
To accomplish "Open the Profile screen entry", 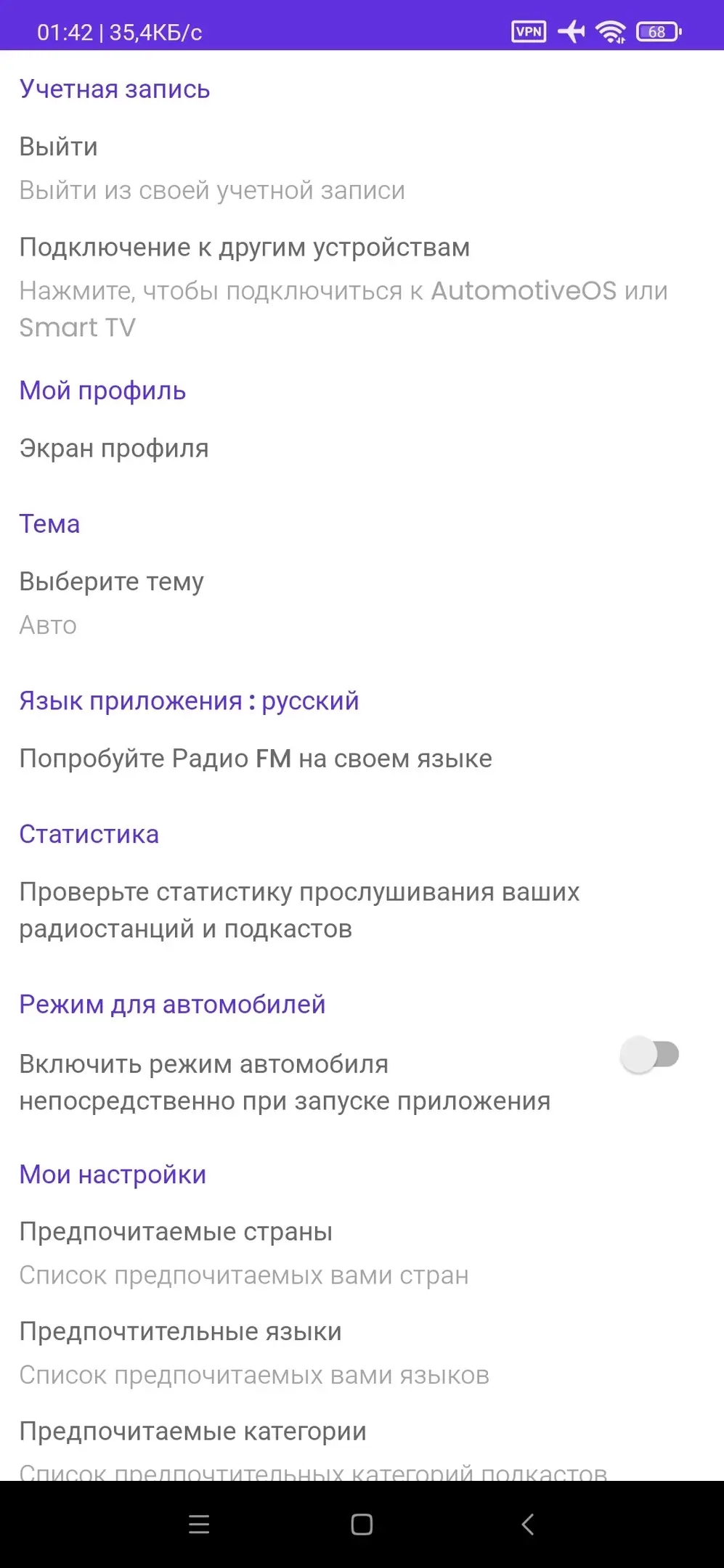I will coord(114,449).
